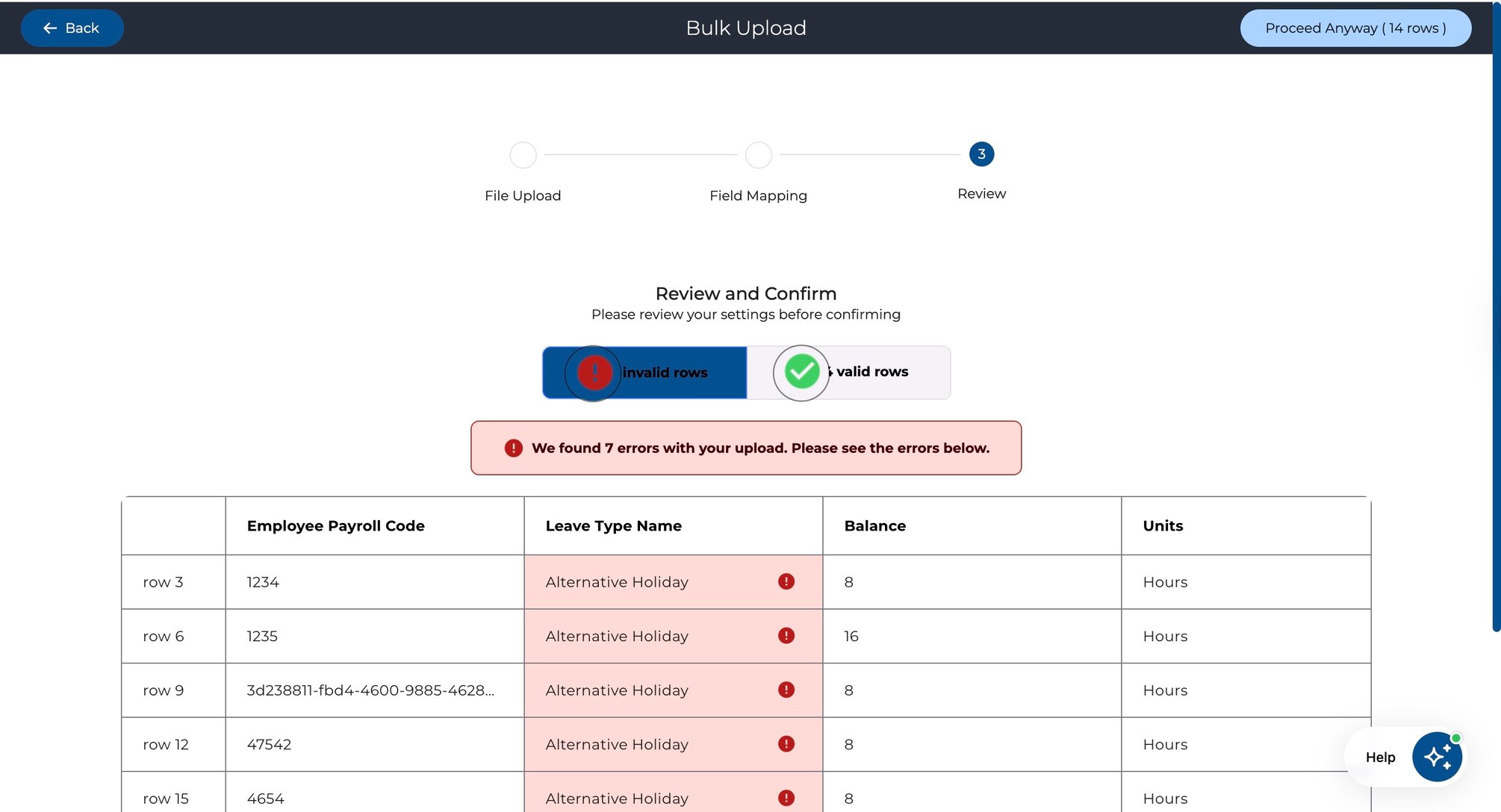
Task: Click payroll code 47542 cell
Action: pyautogui.click(x=375, y=745)
